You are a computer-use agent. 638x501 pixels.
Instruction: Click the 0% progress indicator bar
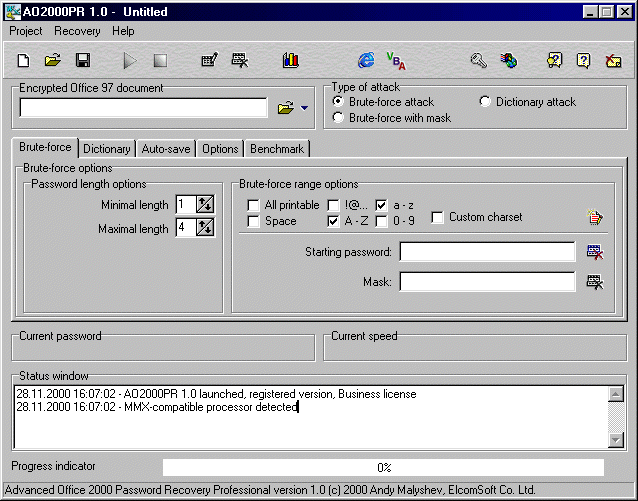383,468
